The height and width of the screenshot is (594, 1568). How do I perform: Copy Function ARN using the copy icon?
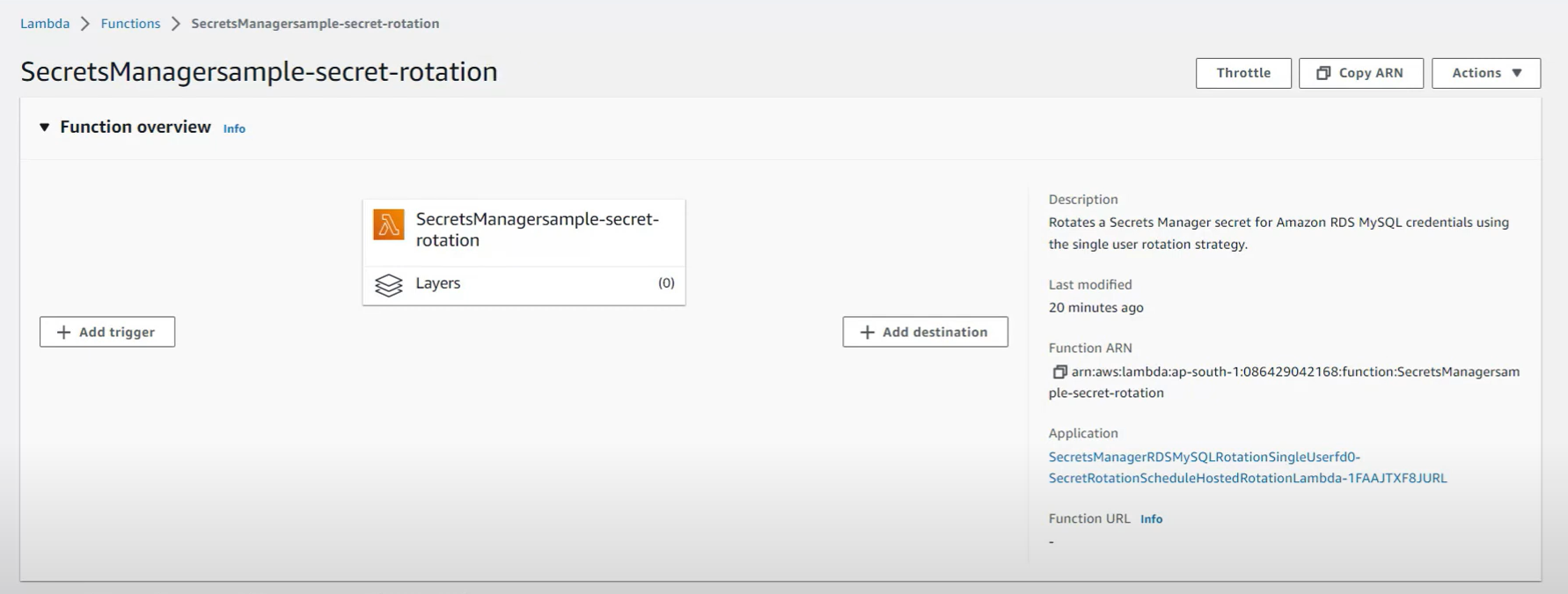tap(1059, 372)
